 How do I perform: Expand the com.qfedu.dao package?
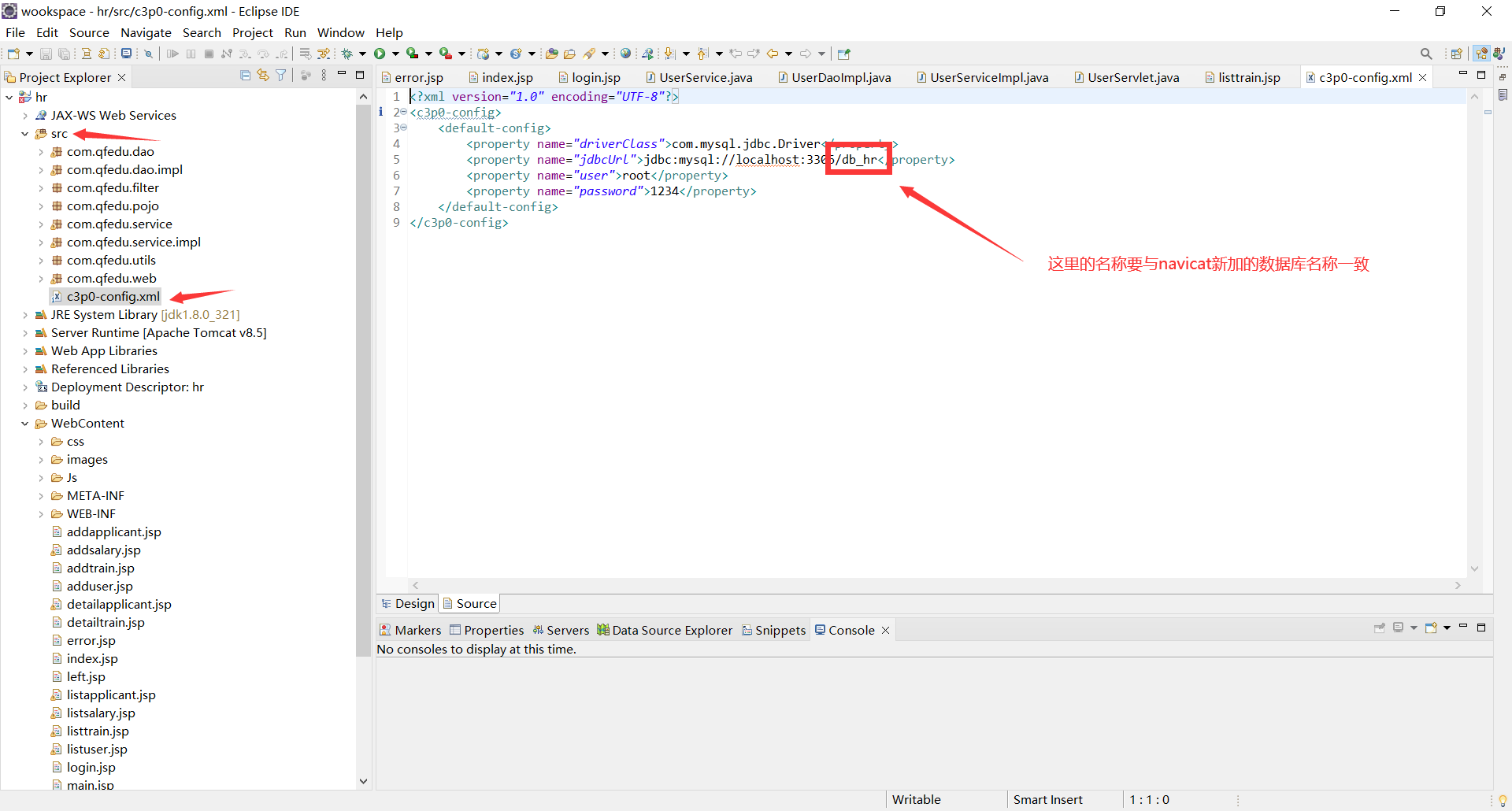tap(41, 152)
